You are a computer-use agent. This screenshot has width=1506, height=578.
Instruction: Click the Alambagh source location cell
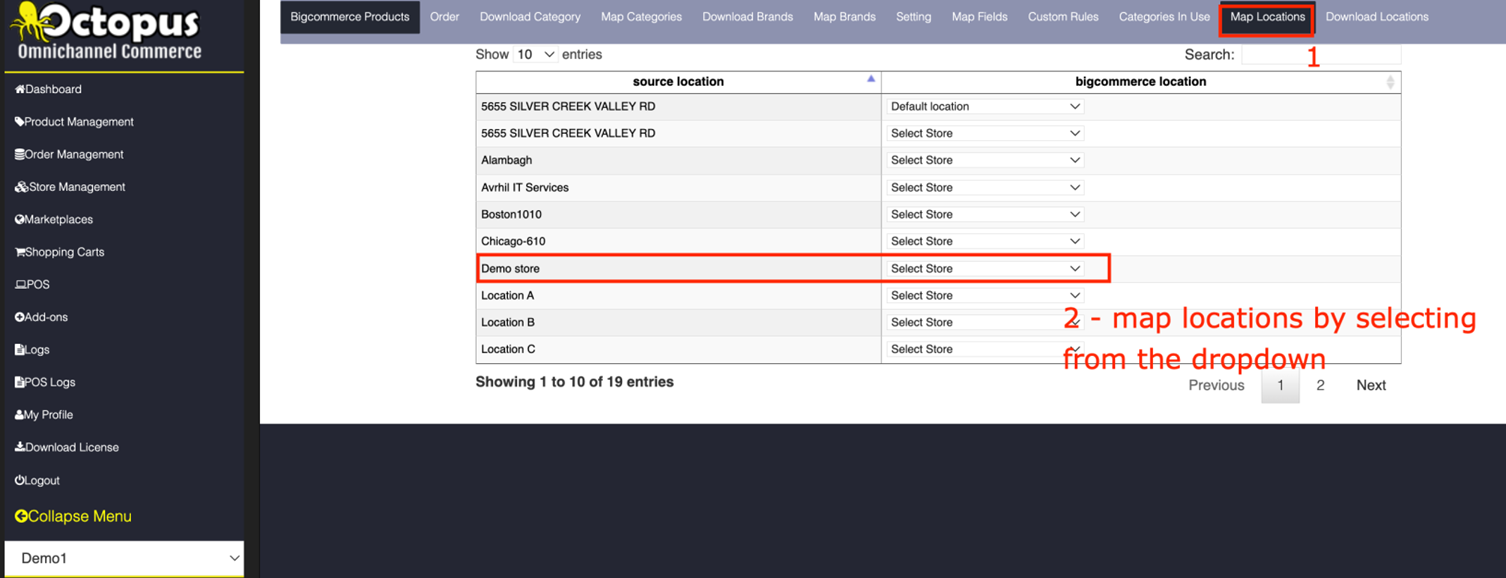pos(678,160)
